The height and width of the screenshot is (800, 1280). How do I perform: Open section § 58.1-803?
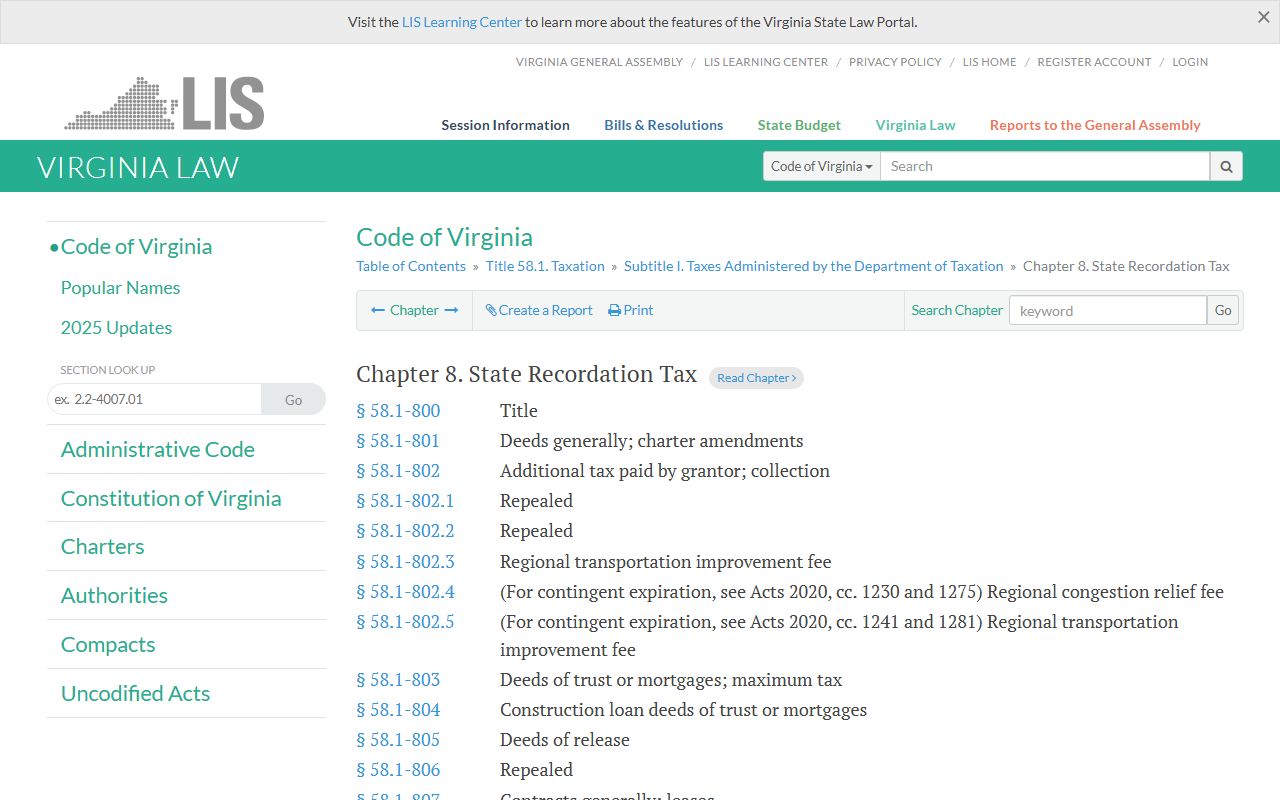click(398, 680)
